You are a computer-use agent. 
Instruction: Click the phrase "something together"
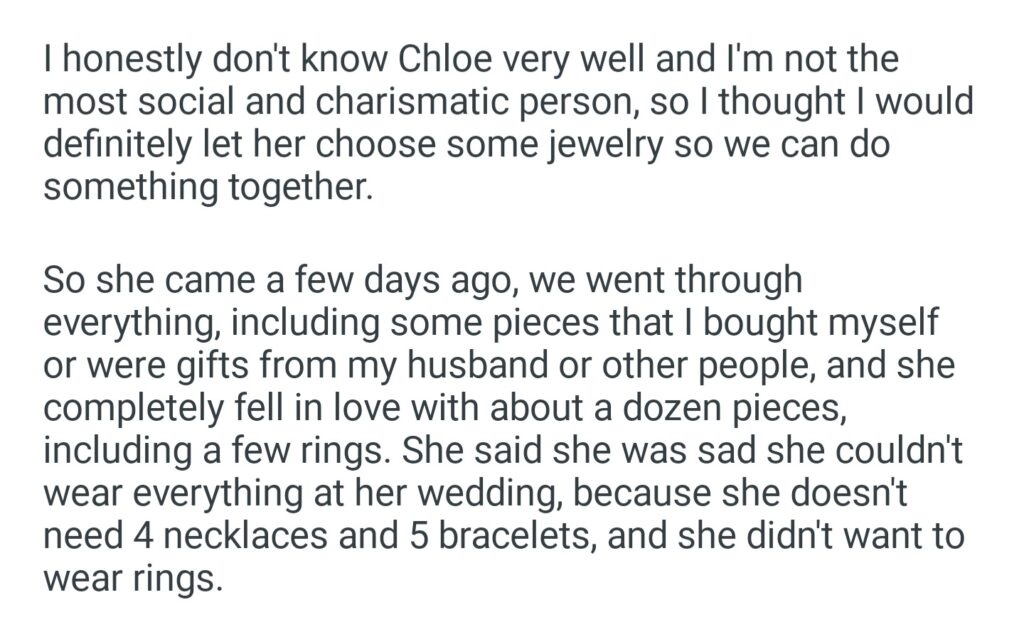point(207,187)
